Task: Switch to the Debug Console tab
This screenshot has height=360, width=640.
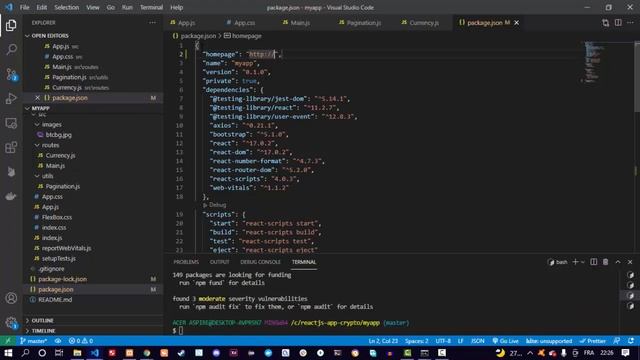Action: 260,262
